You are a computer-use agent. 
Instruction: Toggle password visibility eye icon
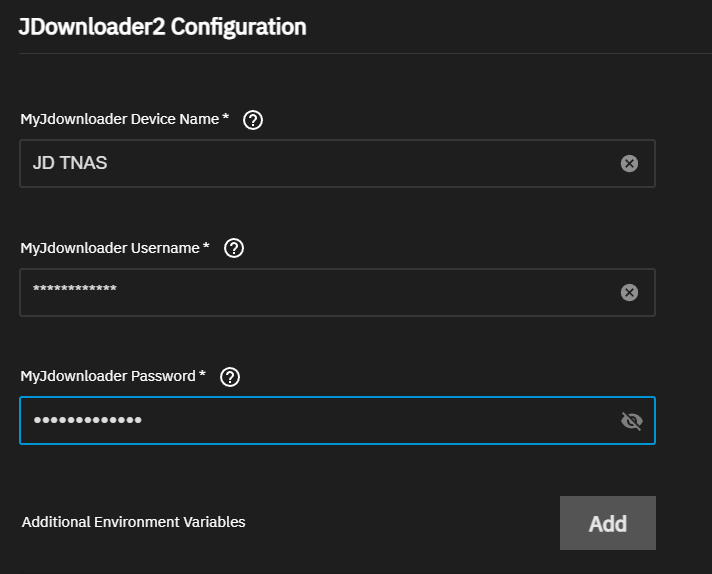click(x=631, y=421)
